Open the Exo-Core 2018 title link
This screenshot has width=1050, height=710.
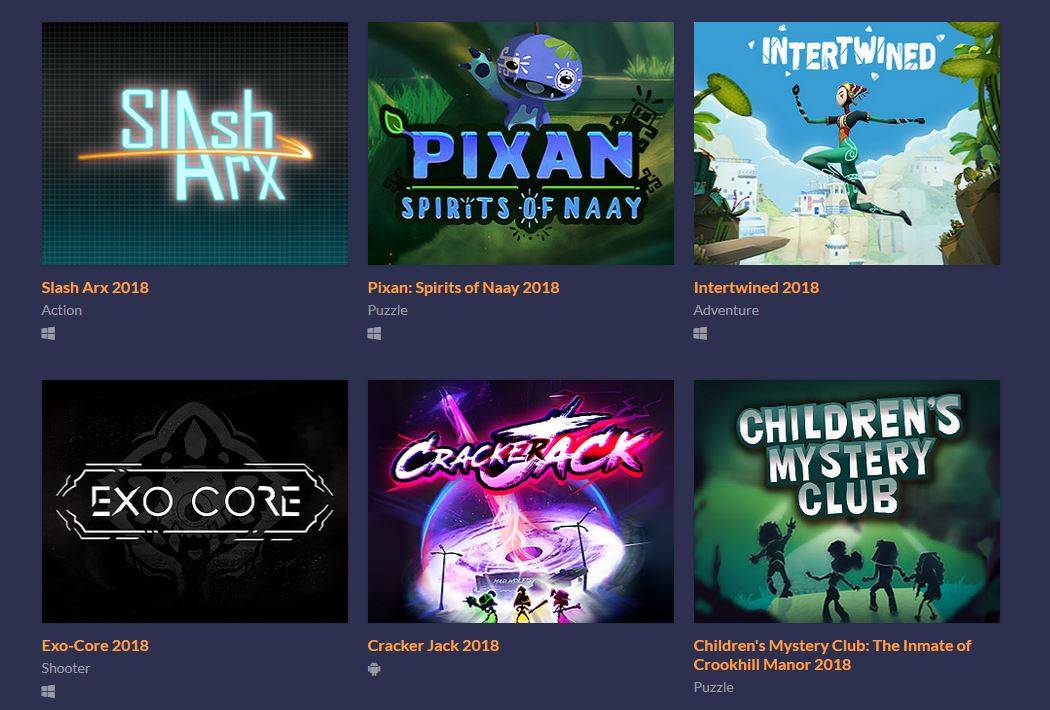click(95, 646)
